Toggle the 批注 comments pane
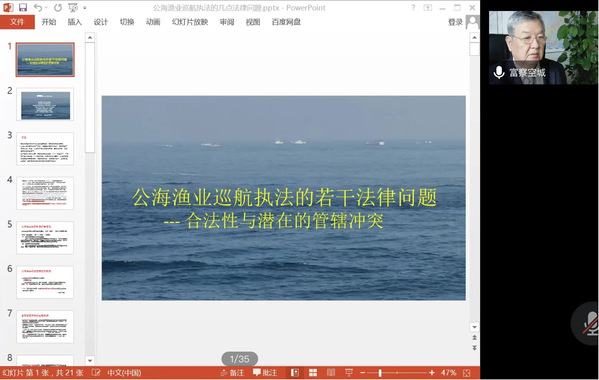Viewport: 599px width, 380px height. pos(265,372)
